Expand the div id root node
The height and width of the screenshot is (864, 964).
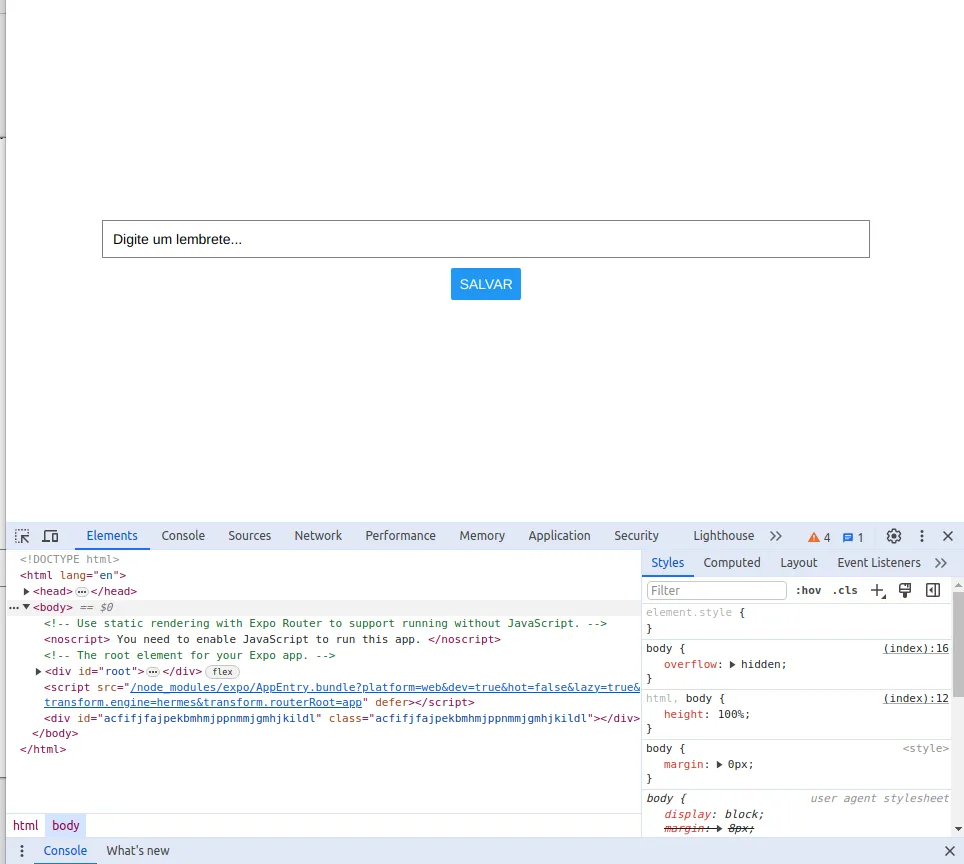point(38,672)
